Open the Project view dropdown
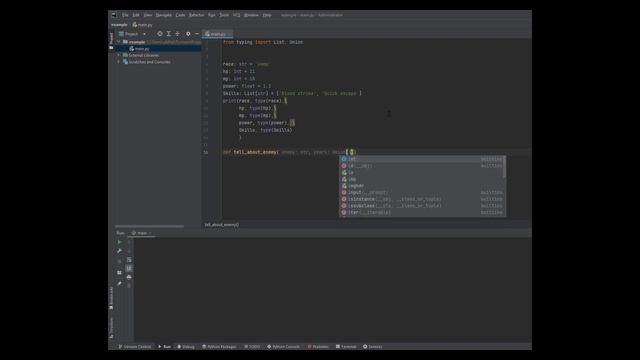The width and height of the screenshot is (640, 360). [132, 34]
